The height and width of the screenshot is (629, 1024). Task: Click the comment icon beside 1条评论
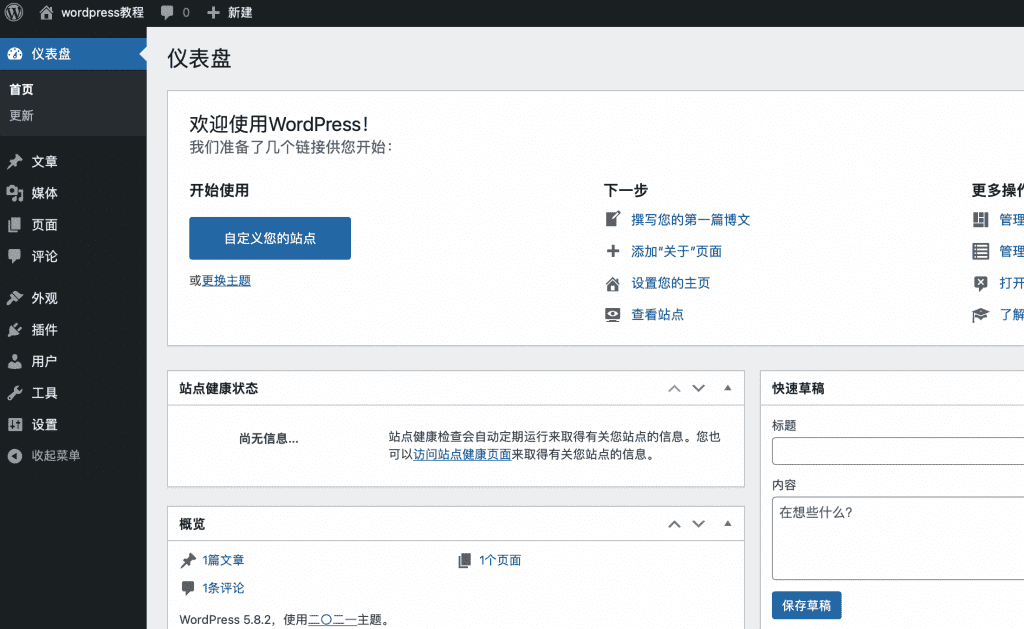188,588
